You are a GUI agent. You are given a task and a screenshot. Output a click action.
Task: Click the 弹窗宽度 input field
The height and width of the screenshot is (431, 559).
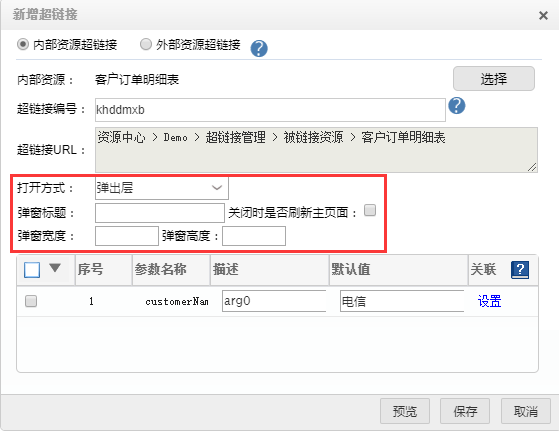[x=127, y=236]
